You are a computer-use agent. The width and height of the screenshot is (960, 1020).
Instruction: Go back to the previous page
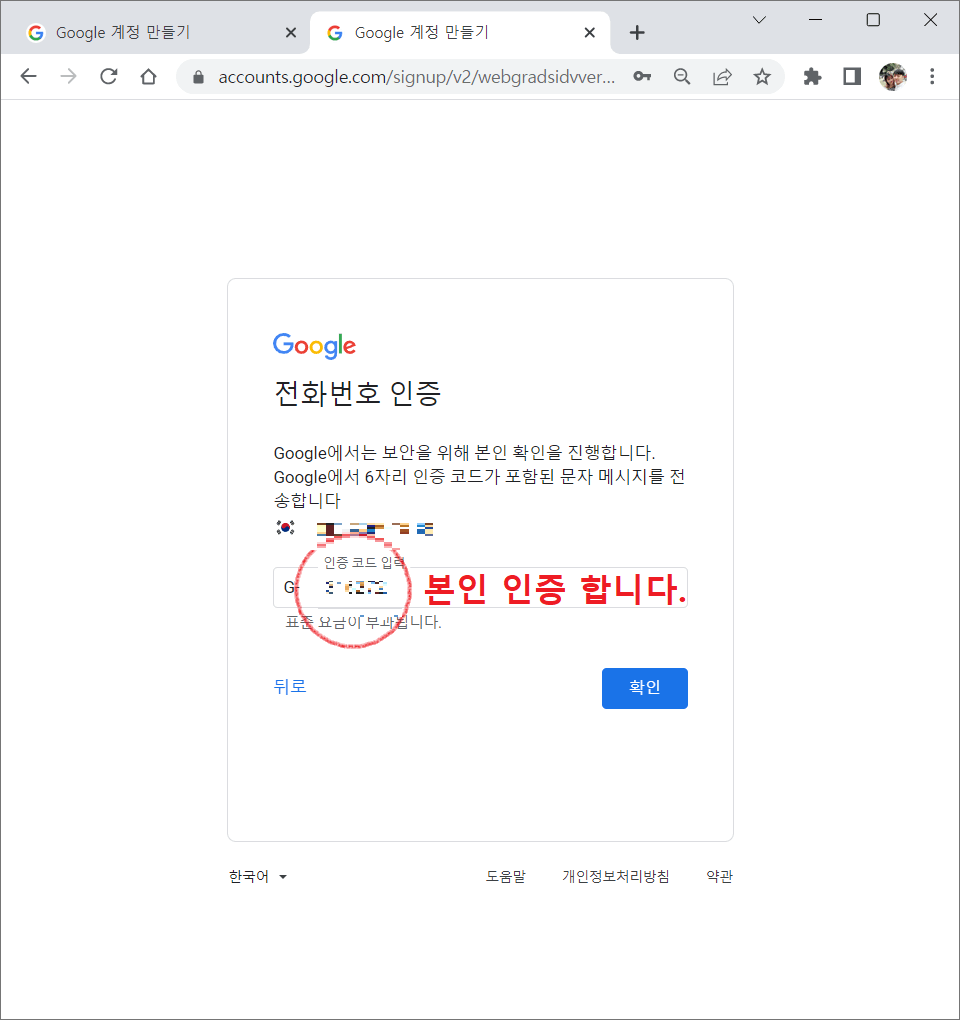tap(29, 77)
